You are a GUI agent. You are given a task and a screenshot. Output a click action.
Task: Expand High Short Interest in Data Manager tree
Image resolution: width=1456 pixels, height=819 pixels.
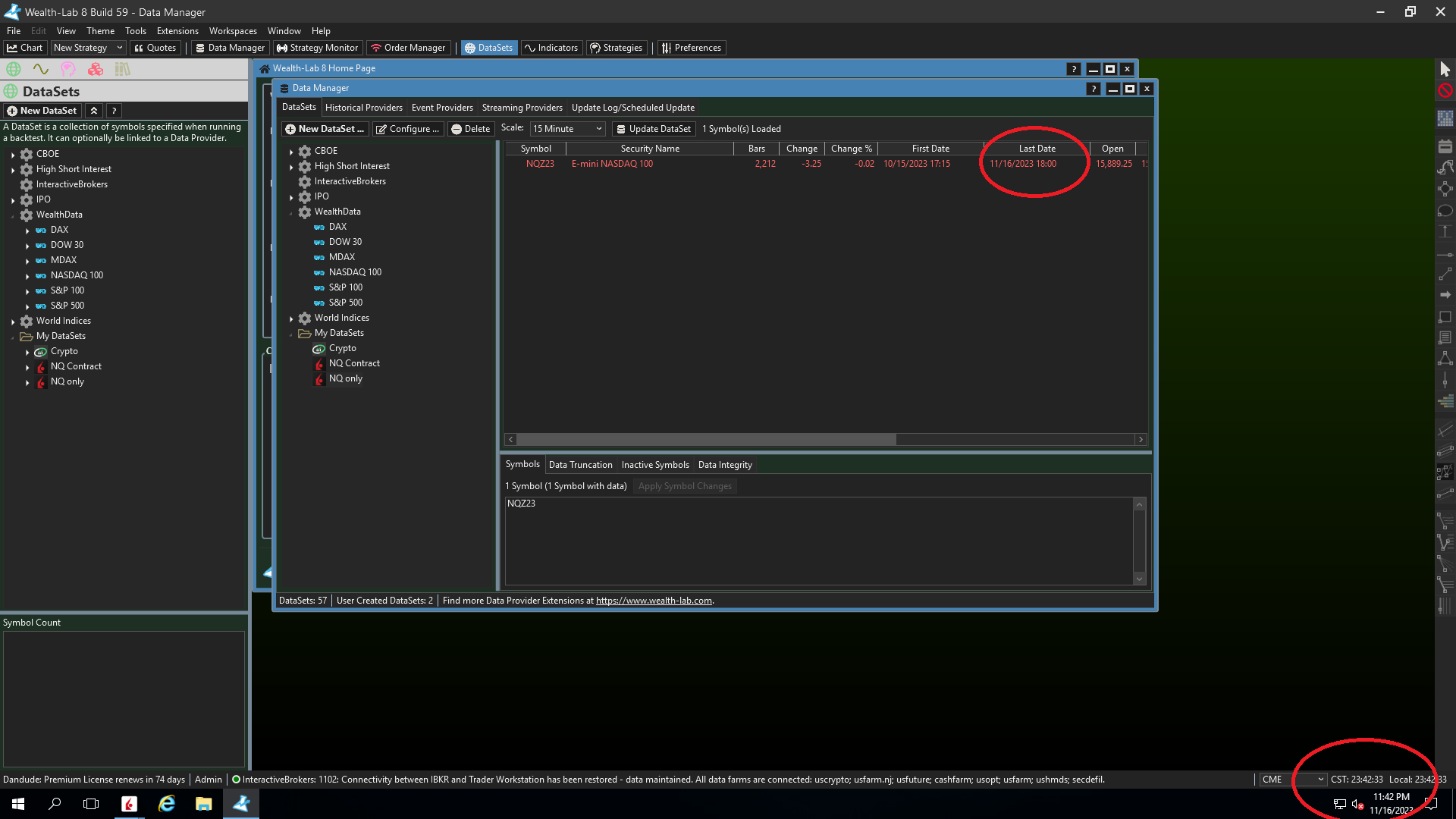pyautogui.click(x=291, y=167)
